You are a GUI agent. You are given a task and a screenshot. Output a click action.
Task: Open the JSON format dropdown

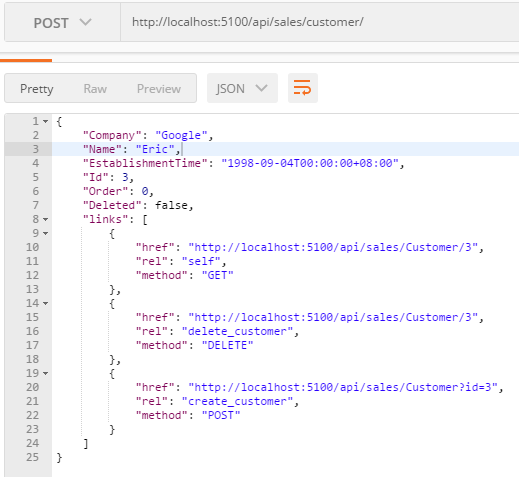pyautogui.click(x=242, y=88)
